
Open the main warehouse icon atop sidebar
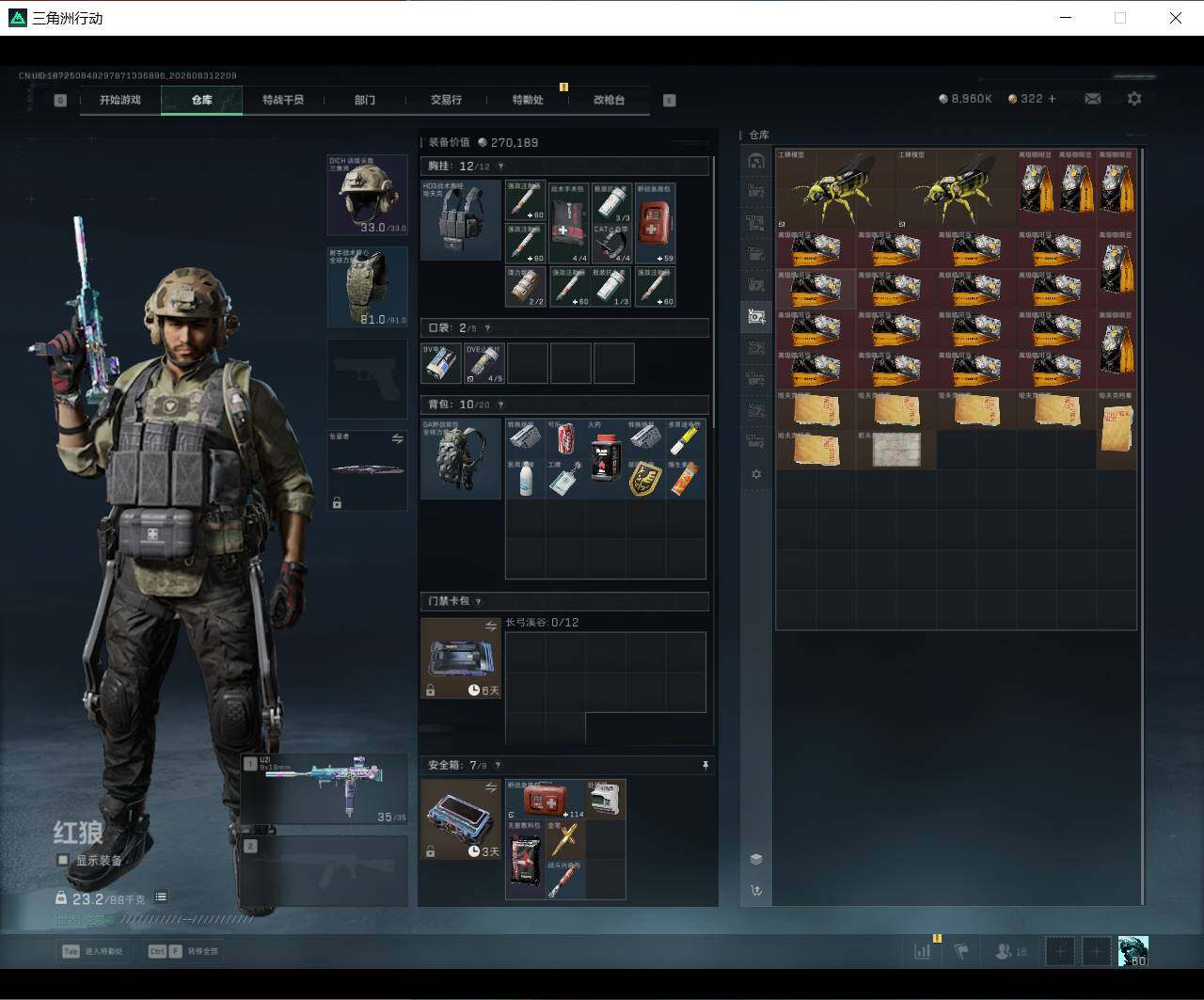(756, 161)
